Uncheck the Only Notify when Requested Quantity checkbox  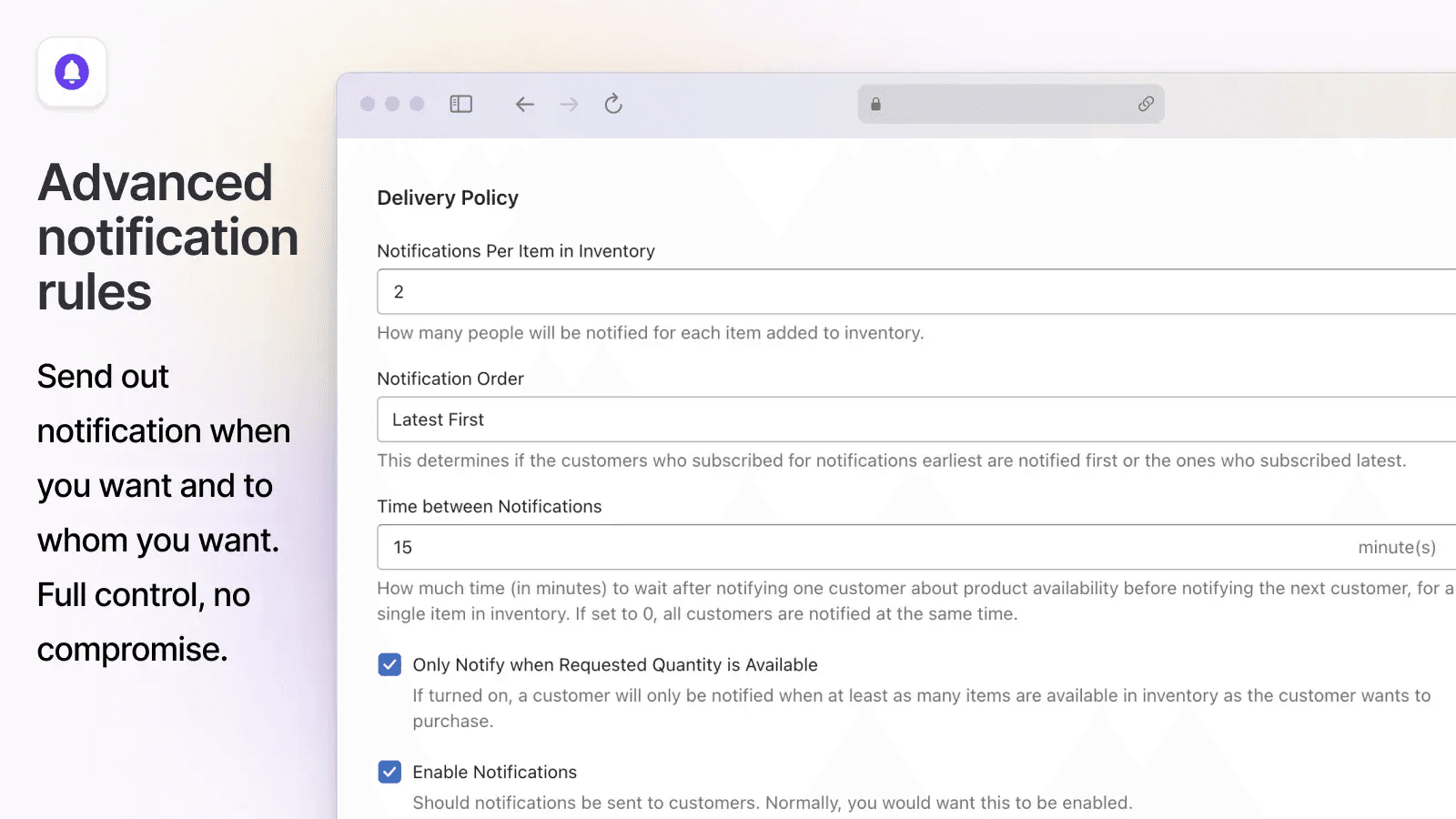pos(389,665)
